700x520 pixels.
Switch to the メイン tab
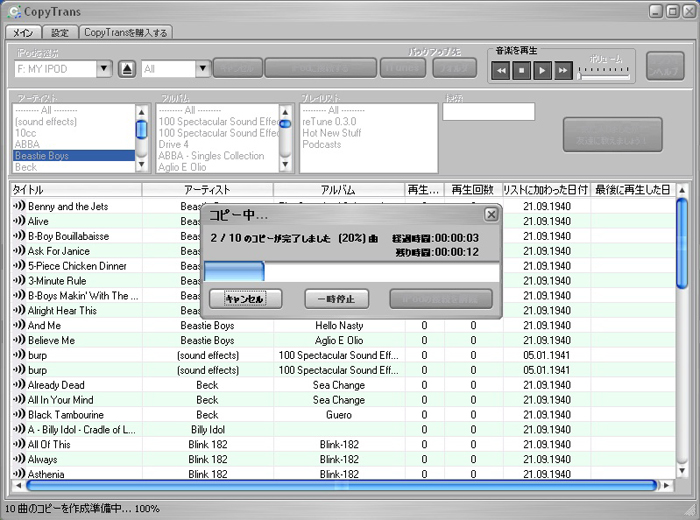tap(23, 33)
